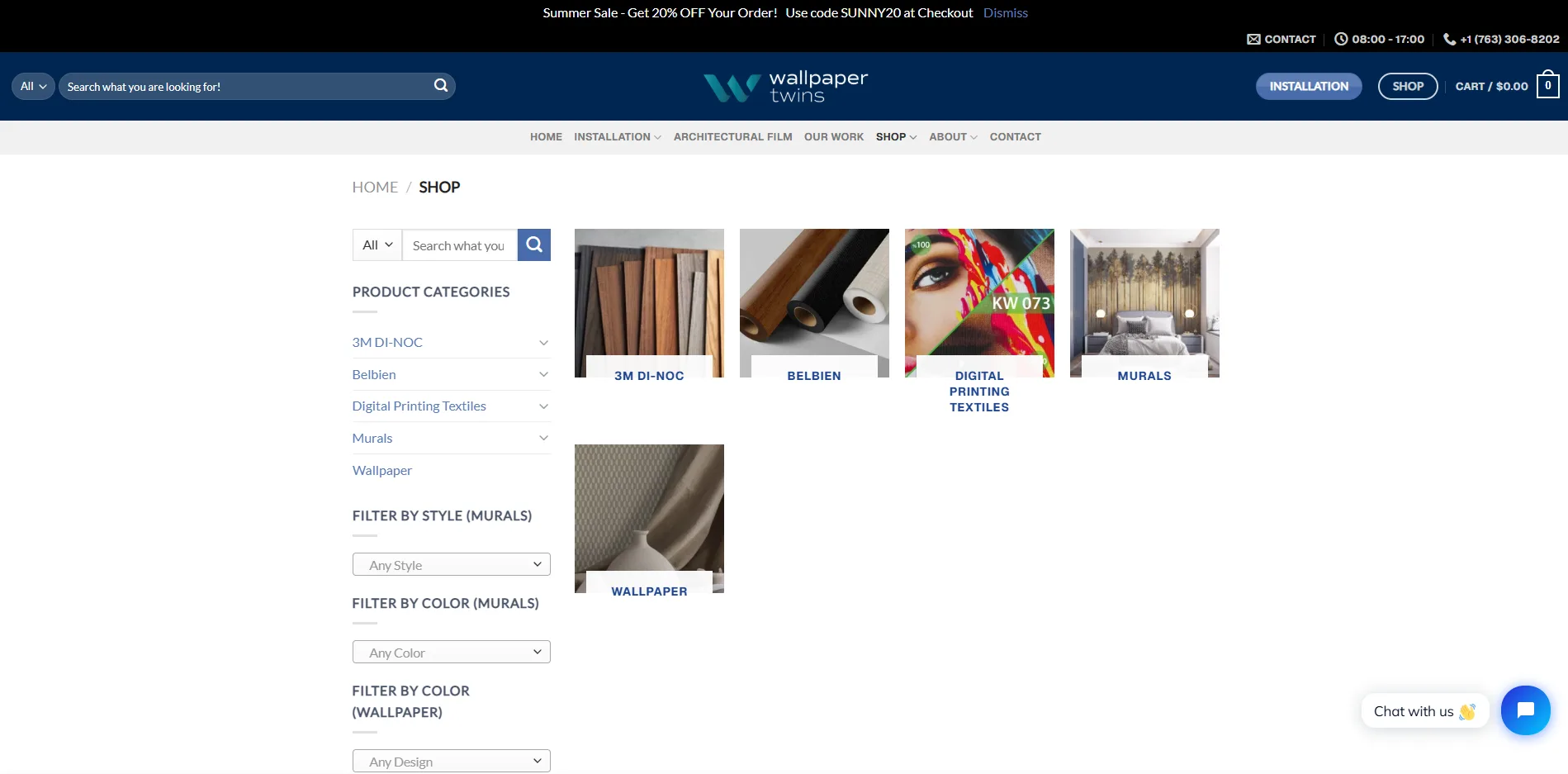Open the Any Style filter dropdown
The image size is (1568, 774).
(x=451, y=565)
